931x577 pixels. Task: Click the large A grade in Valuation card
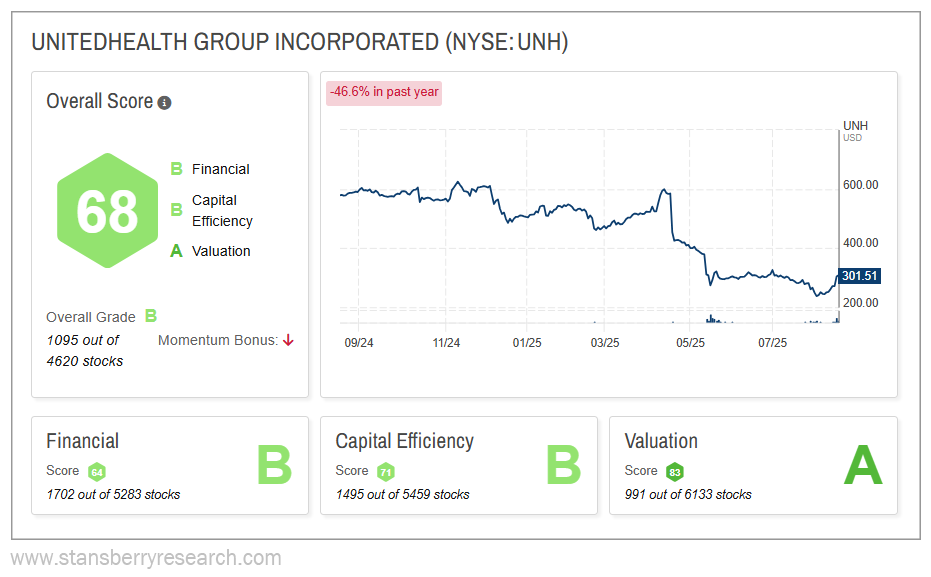tap(863, 466)
